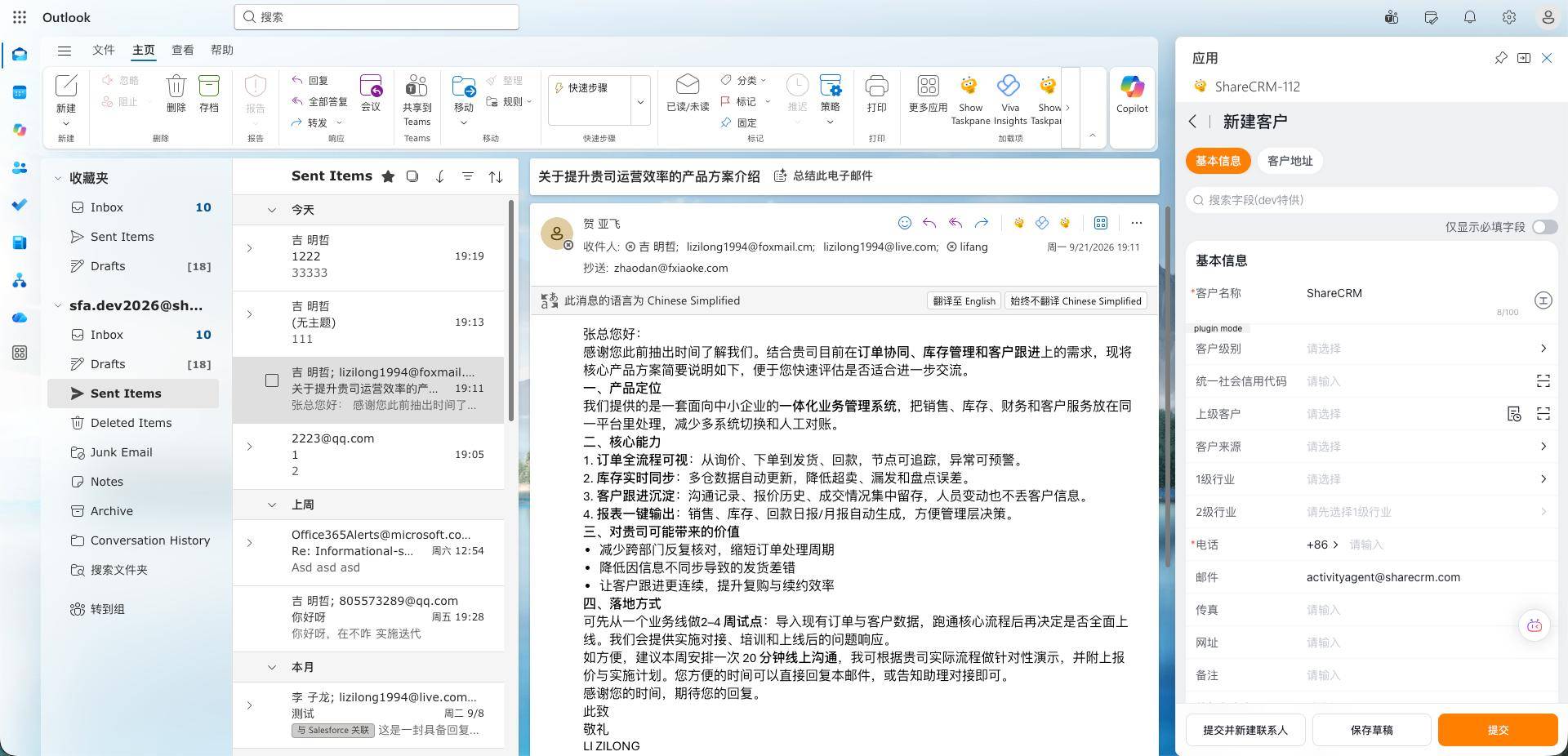Open the Viva Insights add-in
Viewport: 1568px width, 756px height.
(x=1009, y=100)
